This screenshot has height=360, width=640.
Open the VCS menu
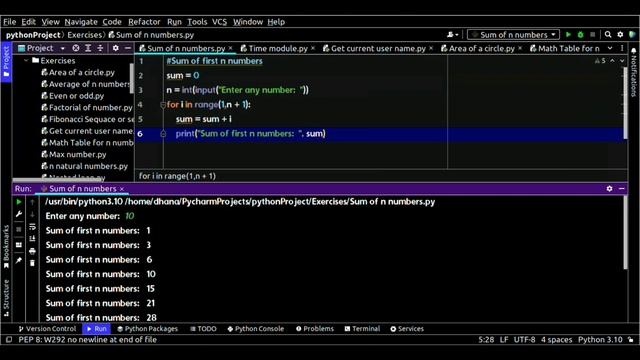(x=219, y=22)
